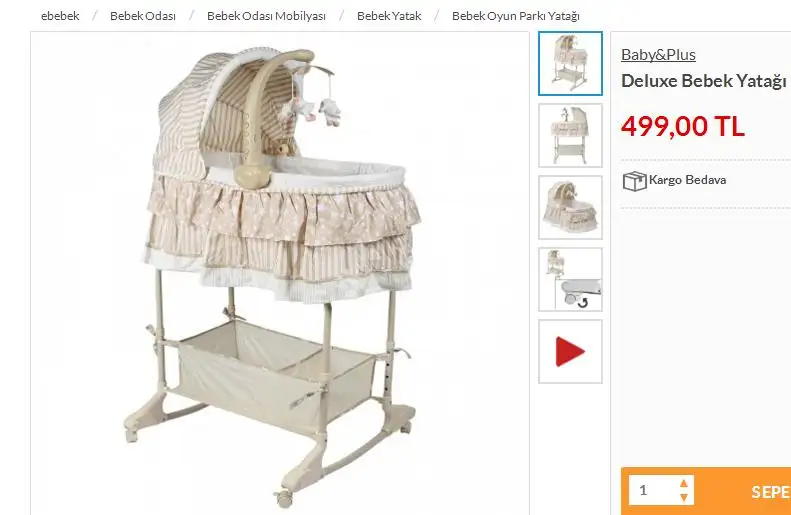Click the Deluxe Bebek Yatağı title
Screen dimensions: 791x515
click(x=704, y=81)
